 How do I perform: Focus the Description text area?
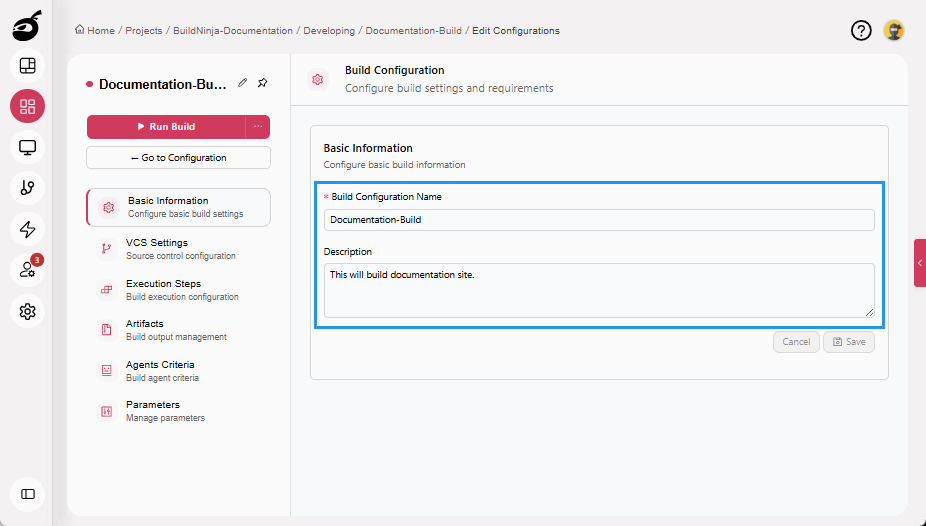pyautogui.click(x=599, y=290)
